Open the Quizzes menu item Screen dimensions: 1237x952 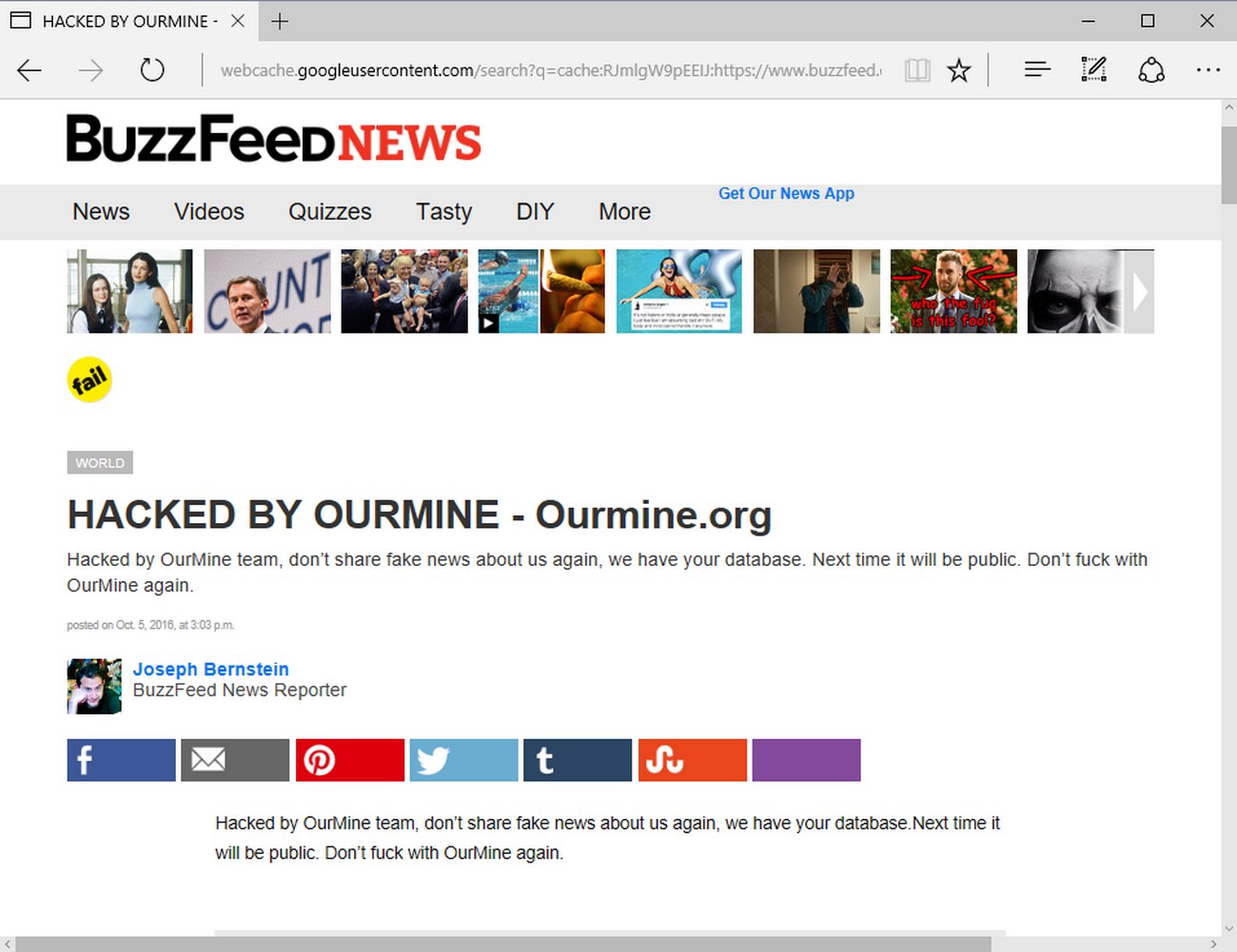[330, 212]
